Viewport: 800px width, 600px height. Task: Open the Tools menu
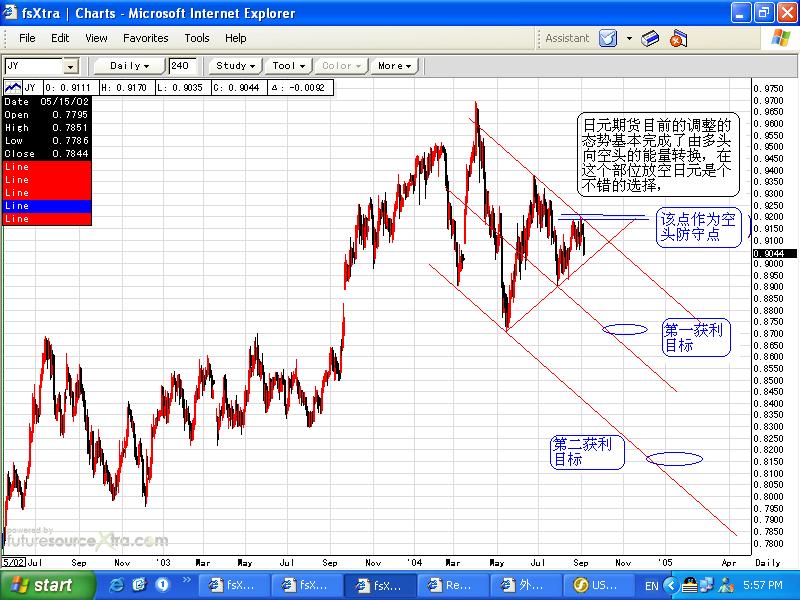(x=196, y=38)
